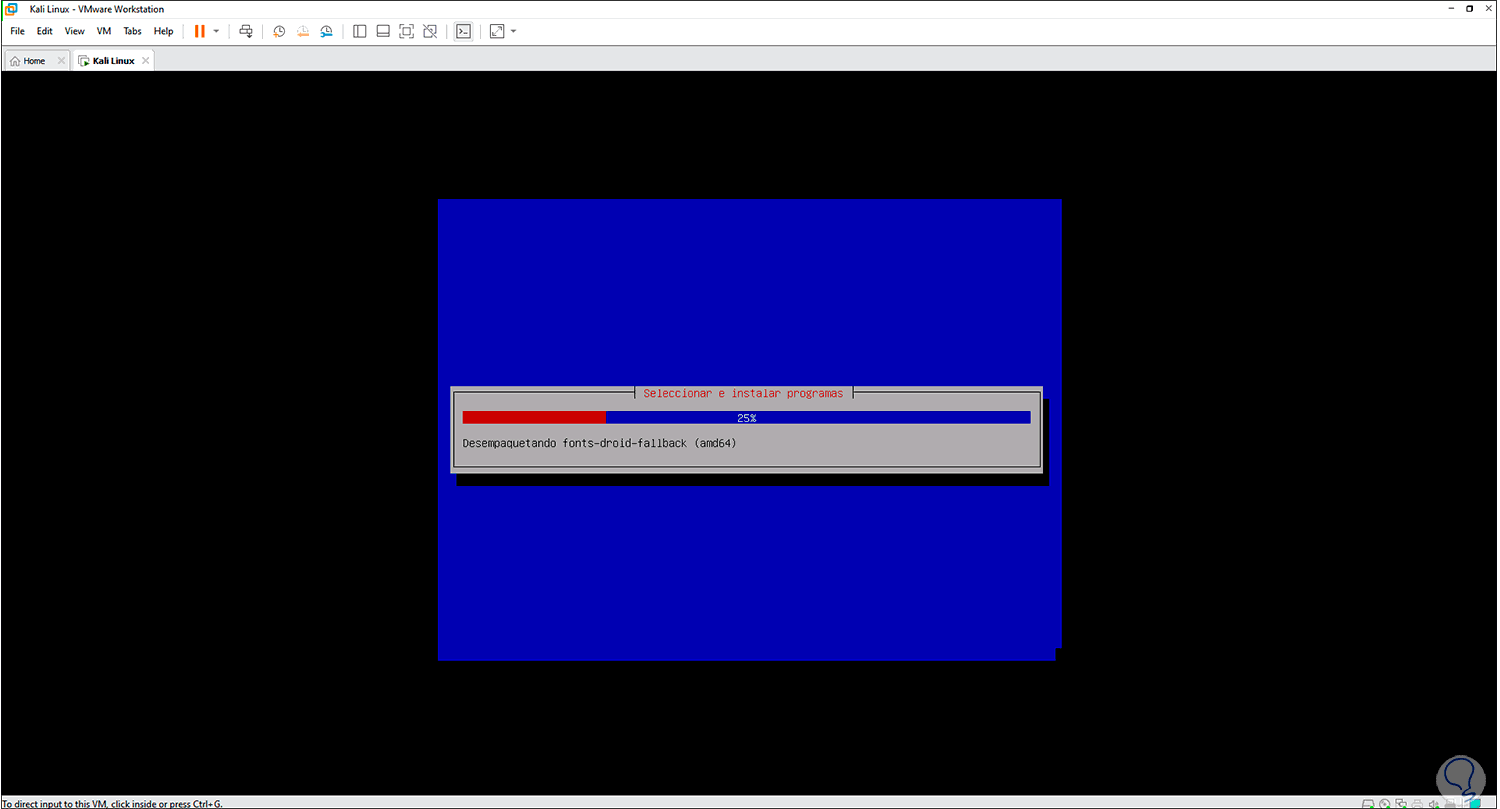
Task: Take a snapshot of this virtual machine
Action: [x=279, y=31]
